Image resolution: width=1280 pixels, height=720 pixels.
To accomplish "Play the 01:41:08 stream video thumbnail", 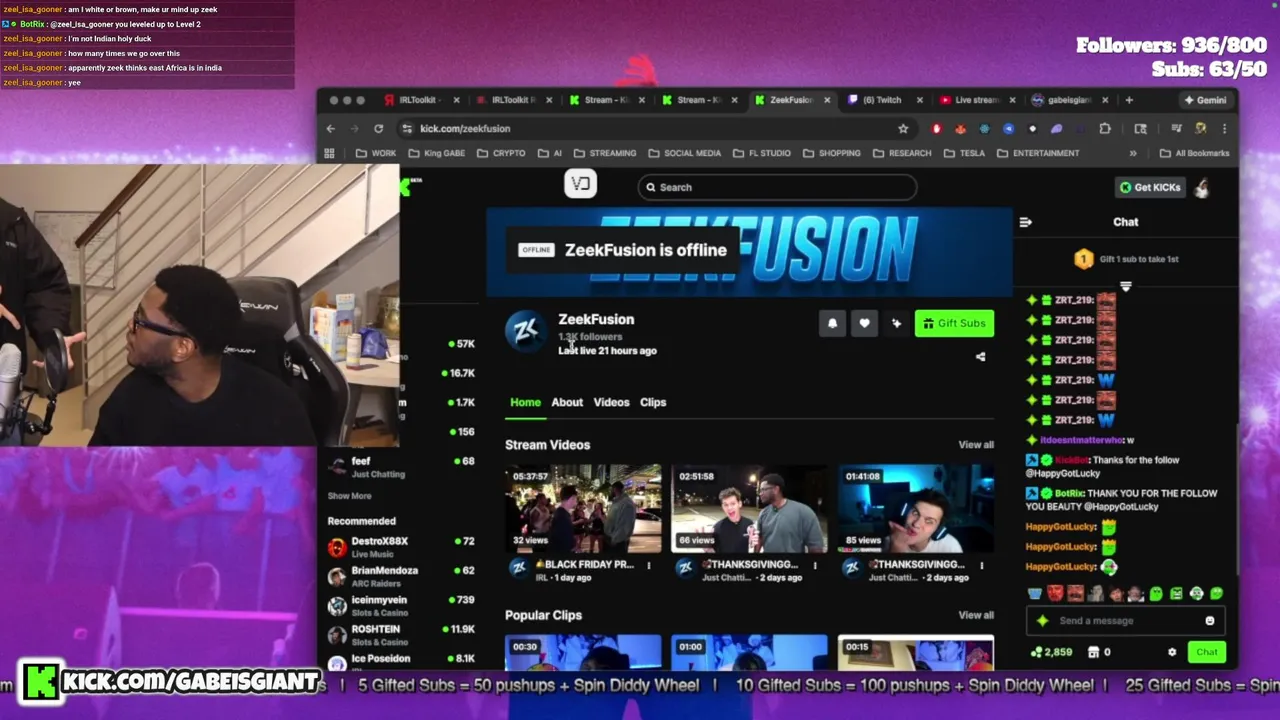I will tap(916, 508).
